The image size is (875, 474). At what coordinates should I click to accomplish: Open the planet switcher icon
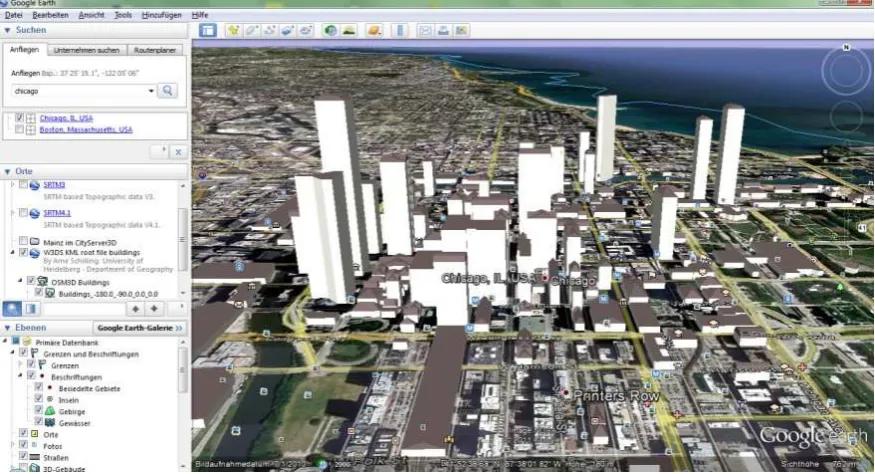[374, 31]
